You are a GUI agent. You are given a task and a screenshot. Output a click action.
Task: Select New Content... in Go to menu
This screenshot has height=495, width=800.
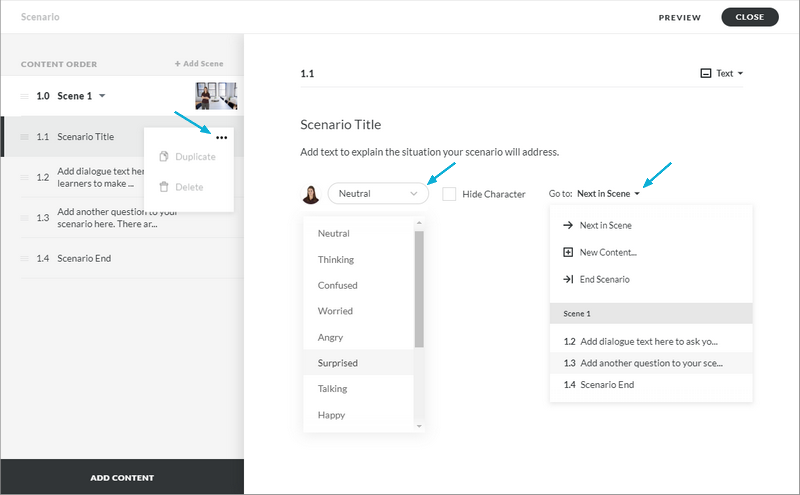coord(651,252)
